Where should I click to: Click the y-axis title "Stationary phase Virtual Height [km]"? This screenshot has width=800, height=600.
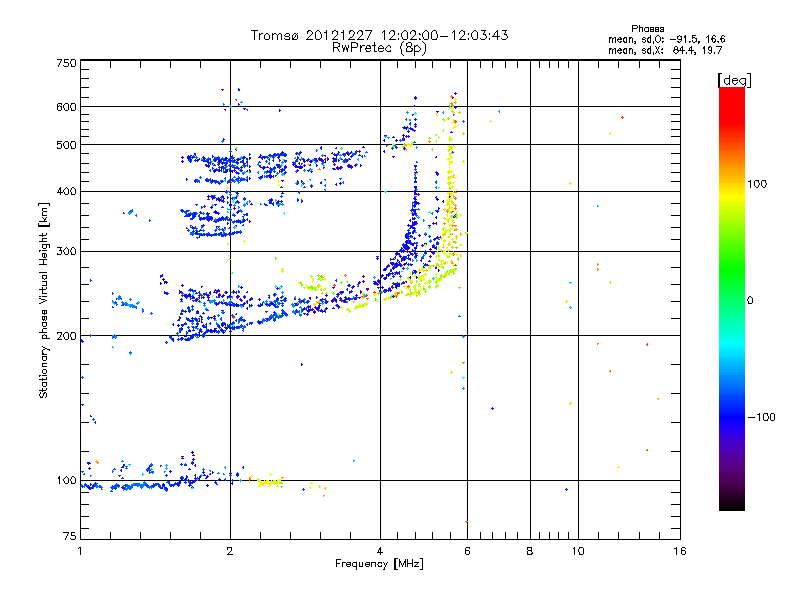click(43, 300)
